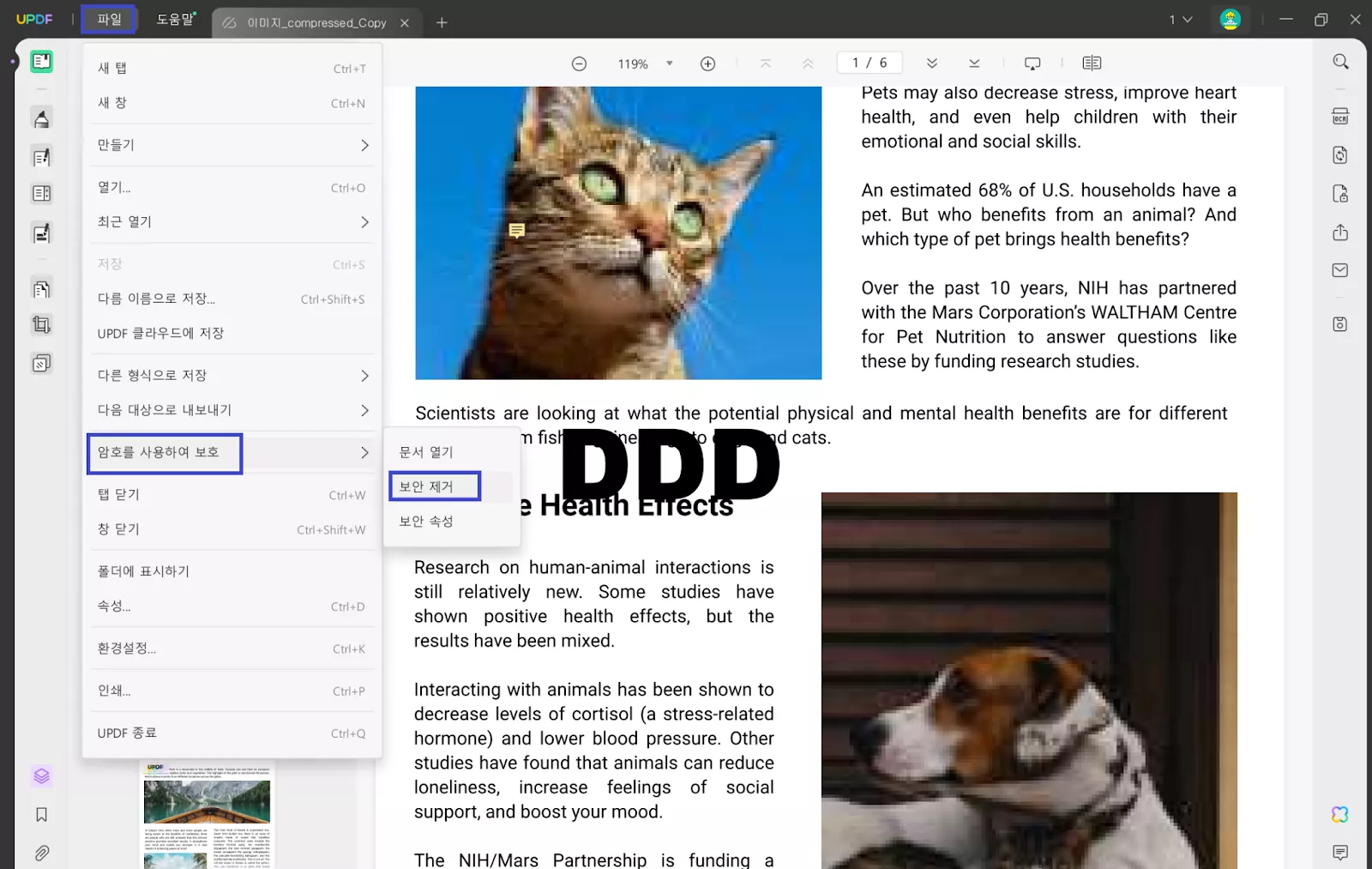
Task: Open the 암호를 사용하여 보호 submenu
Action: pyautogui.click(x=232, y=453)
